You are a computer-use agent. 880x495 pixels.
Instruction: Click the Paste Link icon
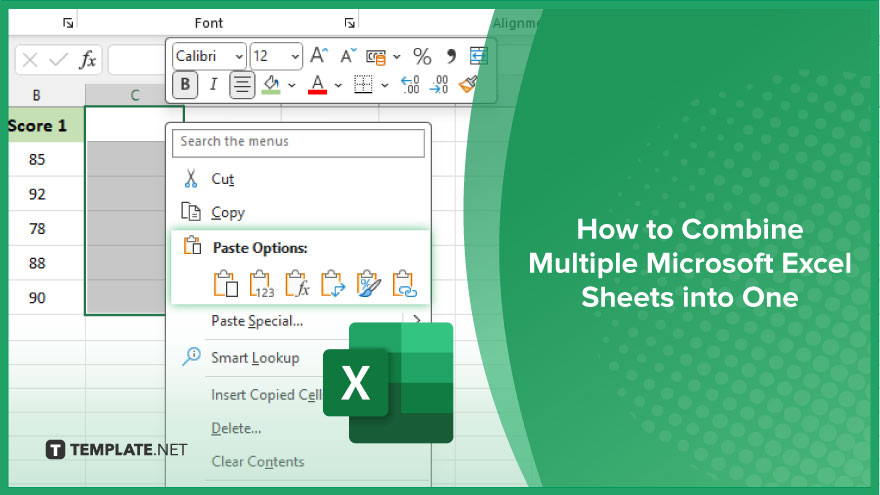point(404,283)
